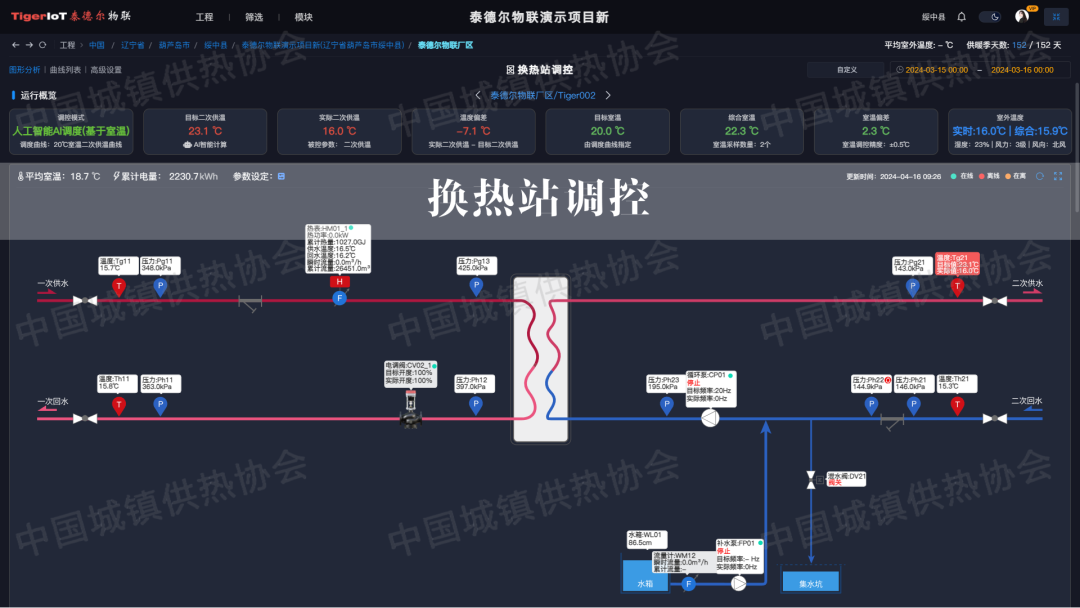
Task: Open the 工程 menu in top navigation
Action: [x=204, y=17]
